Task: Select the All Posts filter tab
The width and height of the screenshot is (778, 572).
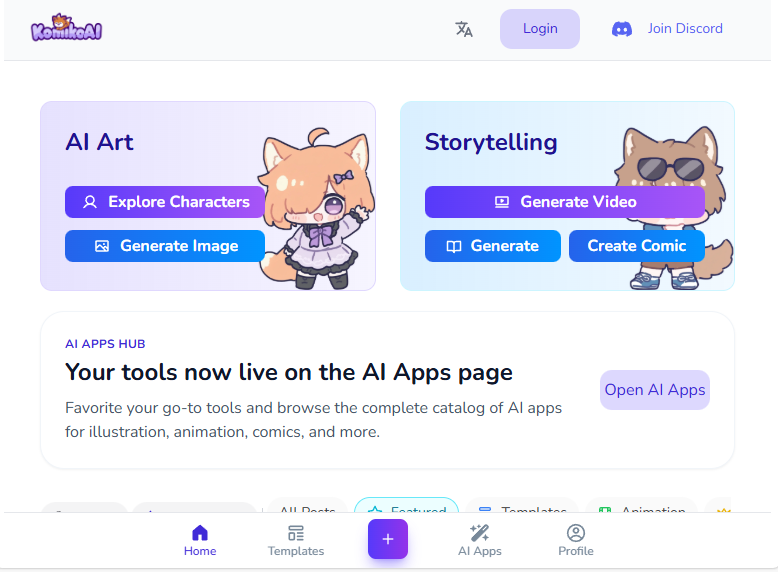Action: click(307, 505)
